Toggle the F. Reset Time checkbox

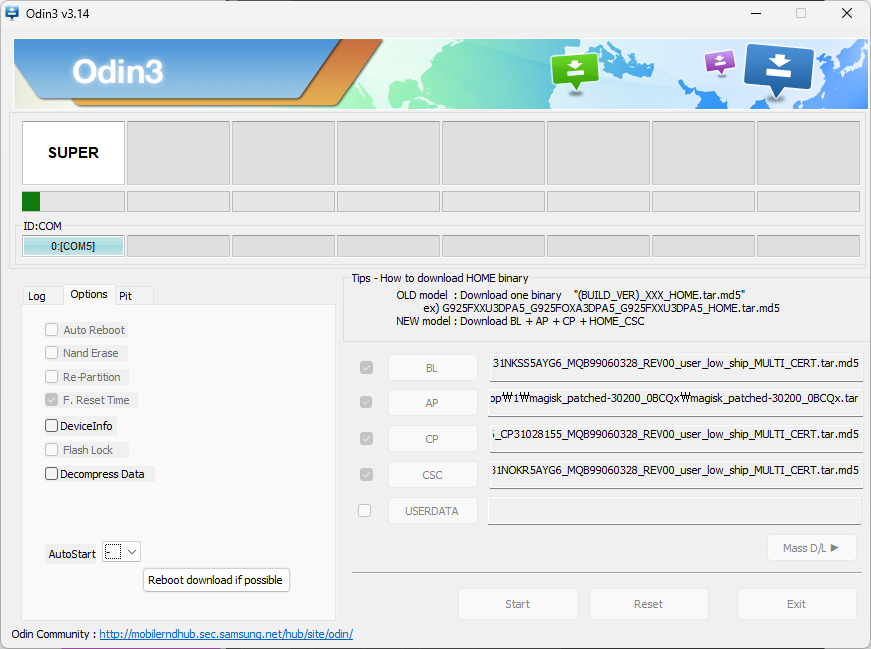(x=52, y=400)
